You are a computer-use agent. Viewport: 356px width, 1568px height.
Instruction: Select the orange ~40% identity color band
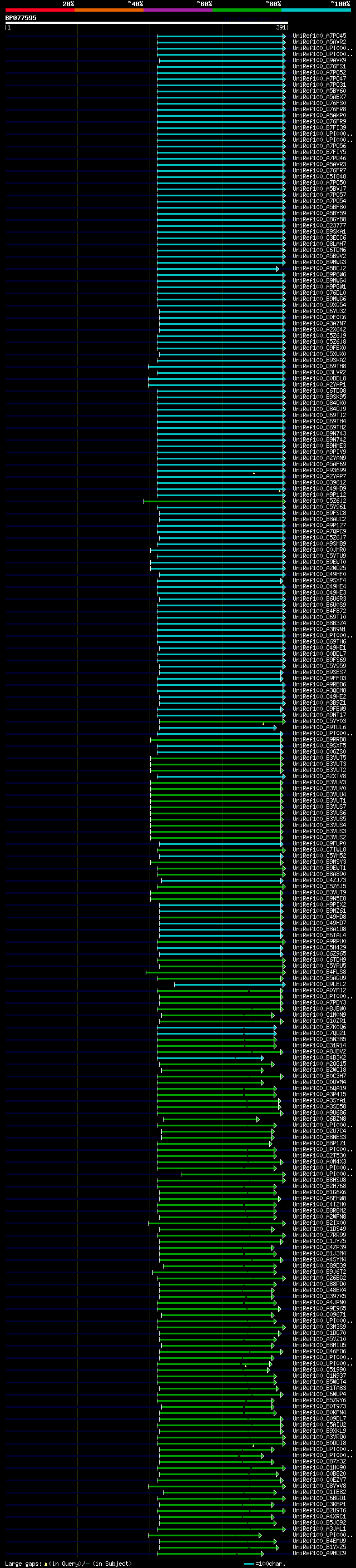click(109, 10)
